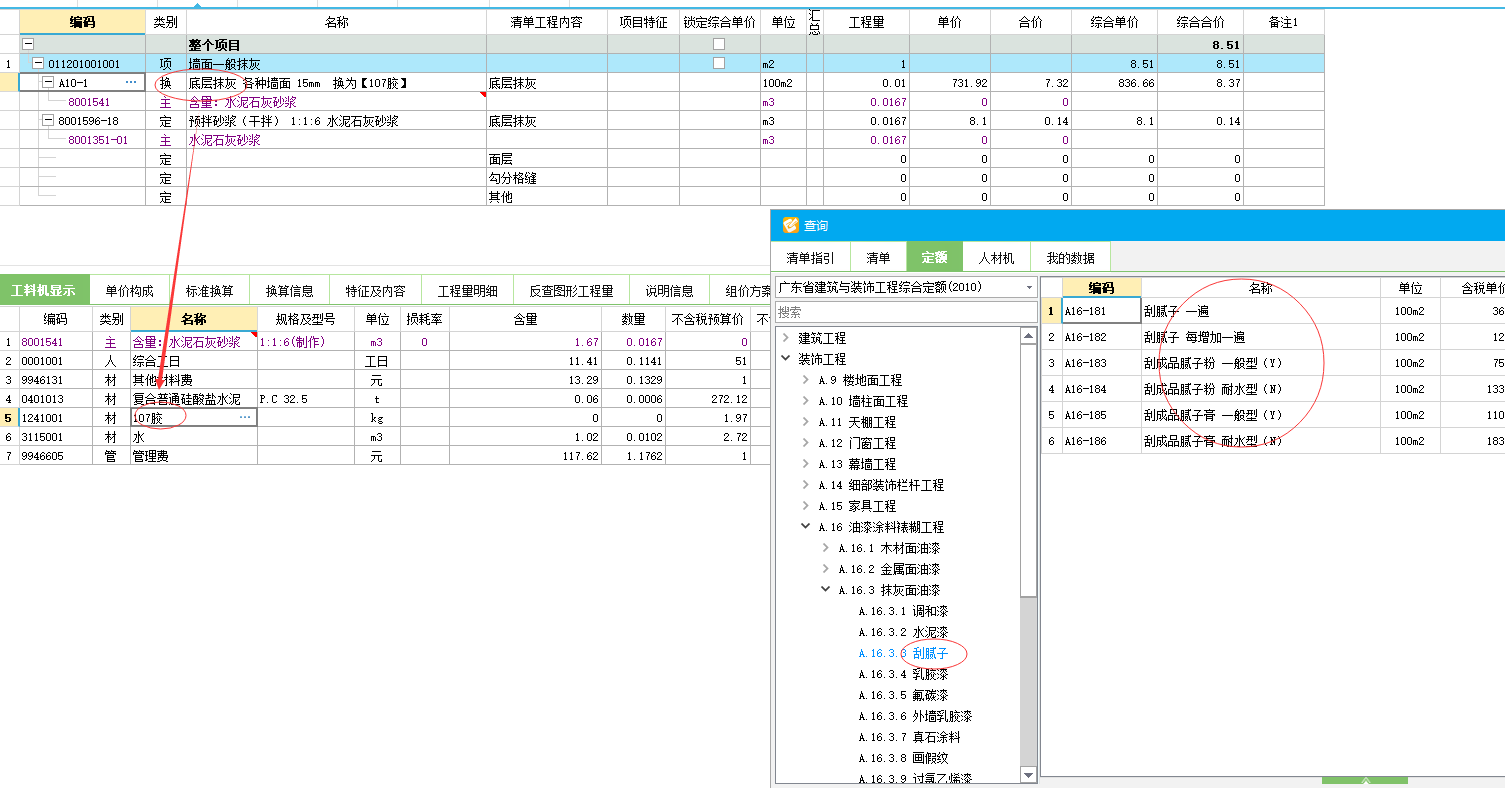Select the 定额 tab
The height and width of the screenshot is (788, 1505).
(x=934, y=258)
